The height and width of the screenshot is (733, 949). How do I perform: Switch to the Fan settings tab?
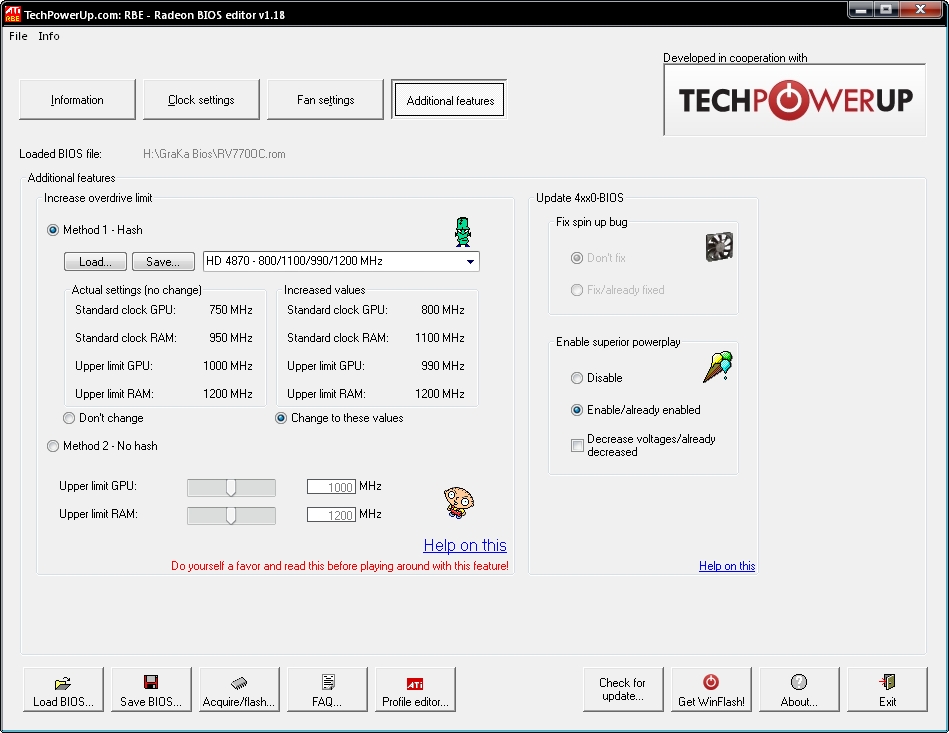[325, 100]
